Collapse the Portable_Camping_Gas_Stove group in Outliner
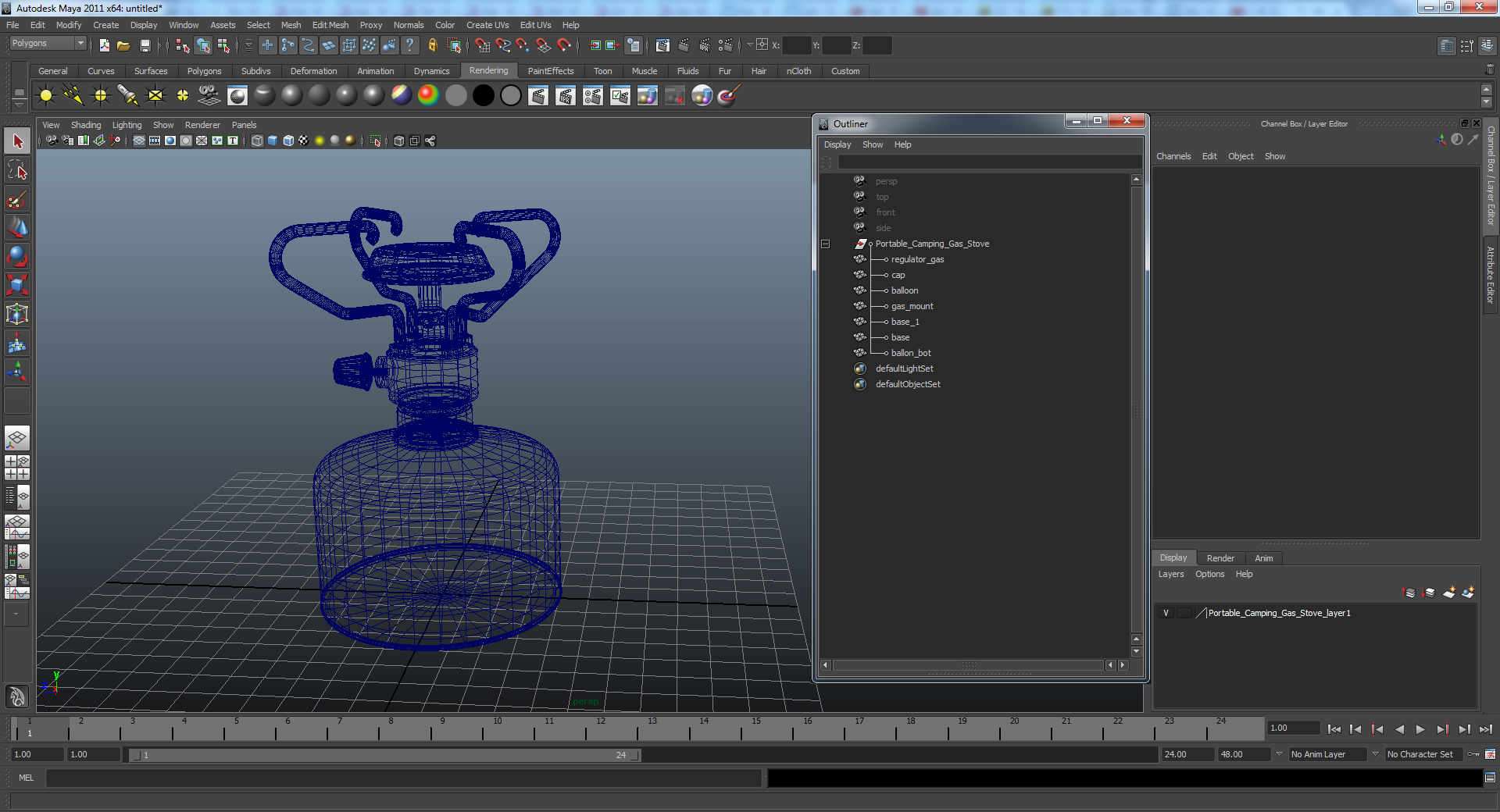This screenshot has width=1500, height=812. (x=826, y=244)
